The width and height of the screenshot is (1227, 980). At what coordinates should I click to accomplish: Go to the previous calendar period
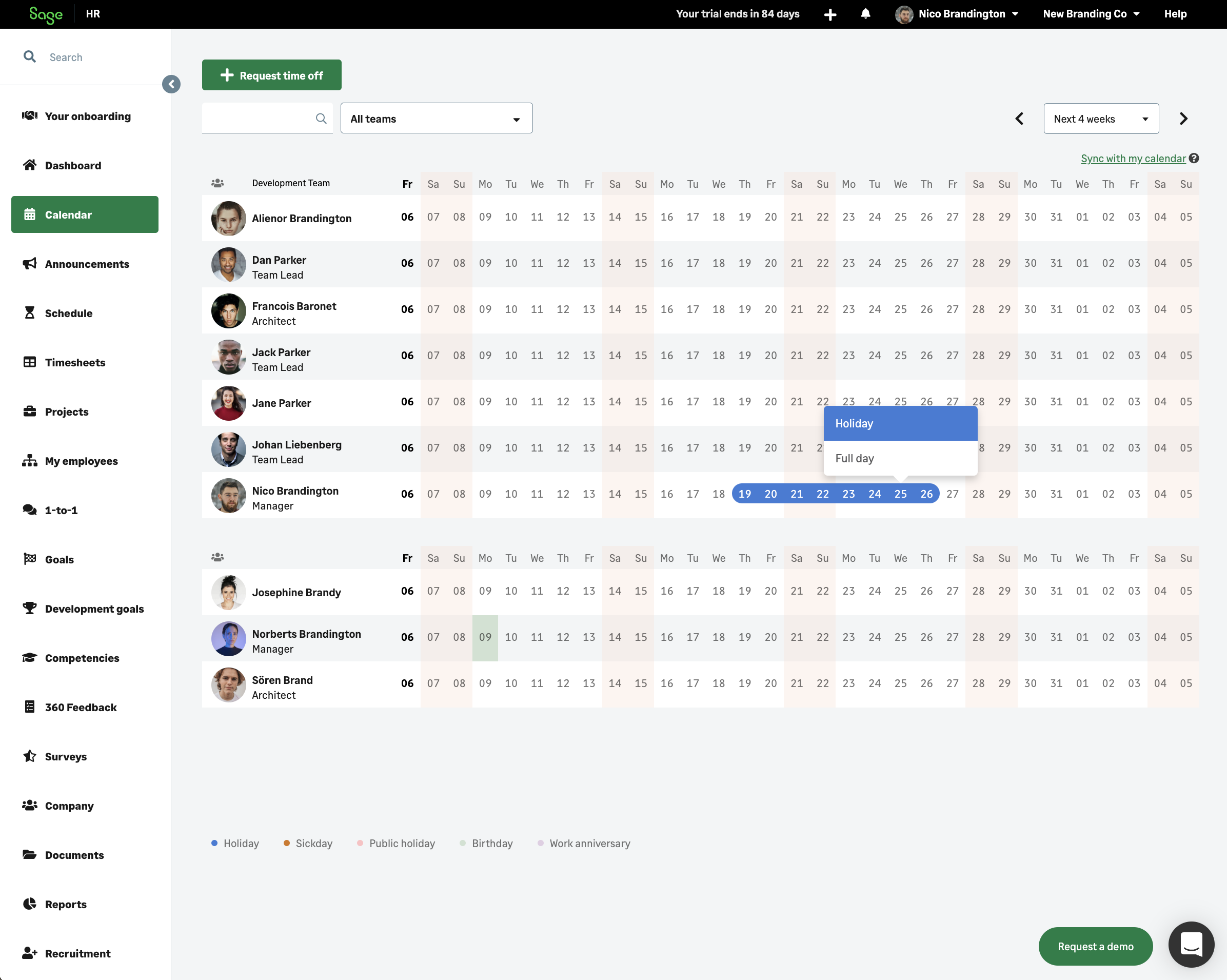click(1019, 119)
